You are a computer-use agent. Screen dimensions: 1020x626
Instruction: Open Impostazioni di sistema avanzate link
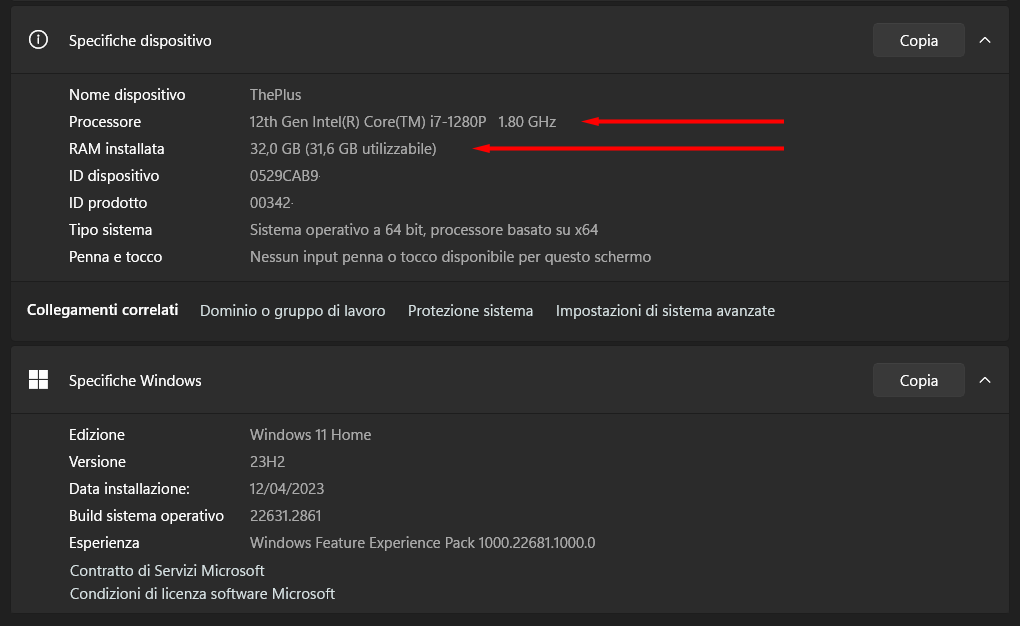tap(665, 311)
